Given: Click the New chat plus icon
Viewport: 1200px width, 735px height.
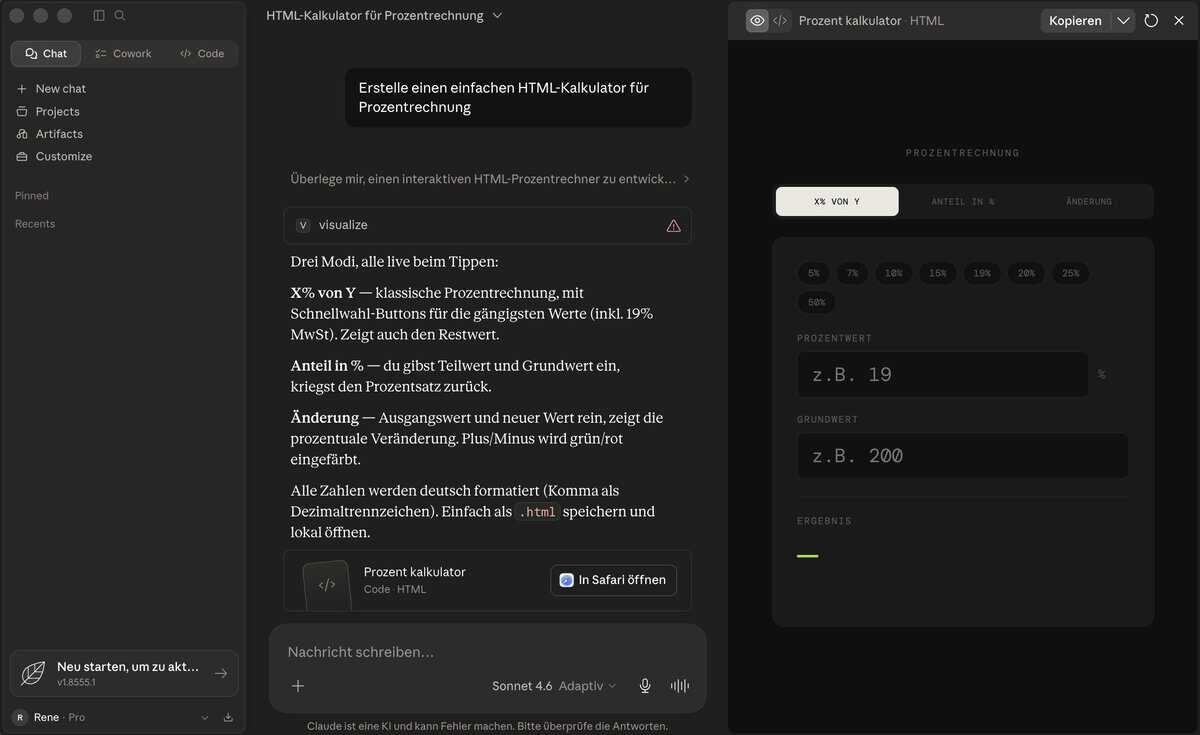Looking at the screenshot, I should tap(22, 89).
